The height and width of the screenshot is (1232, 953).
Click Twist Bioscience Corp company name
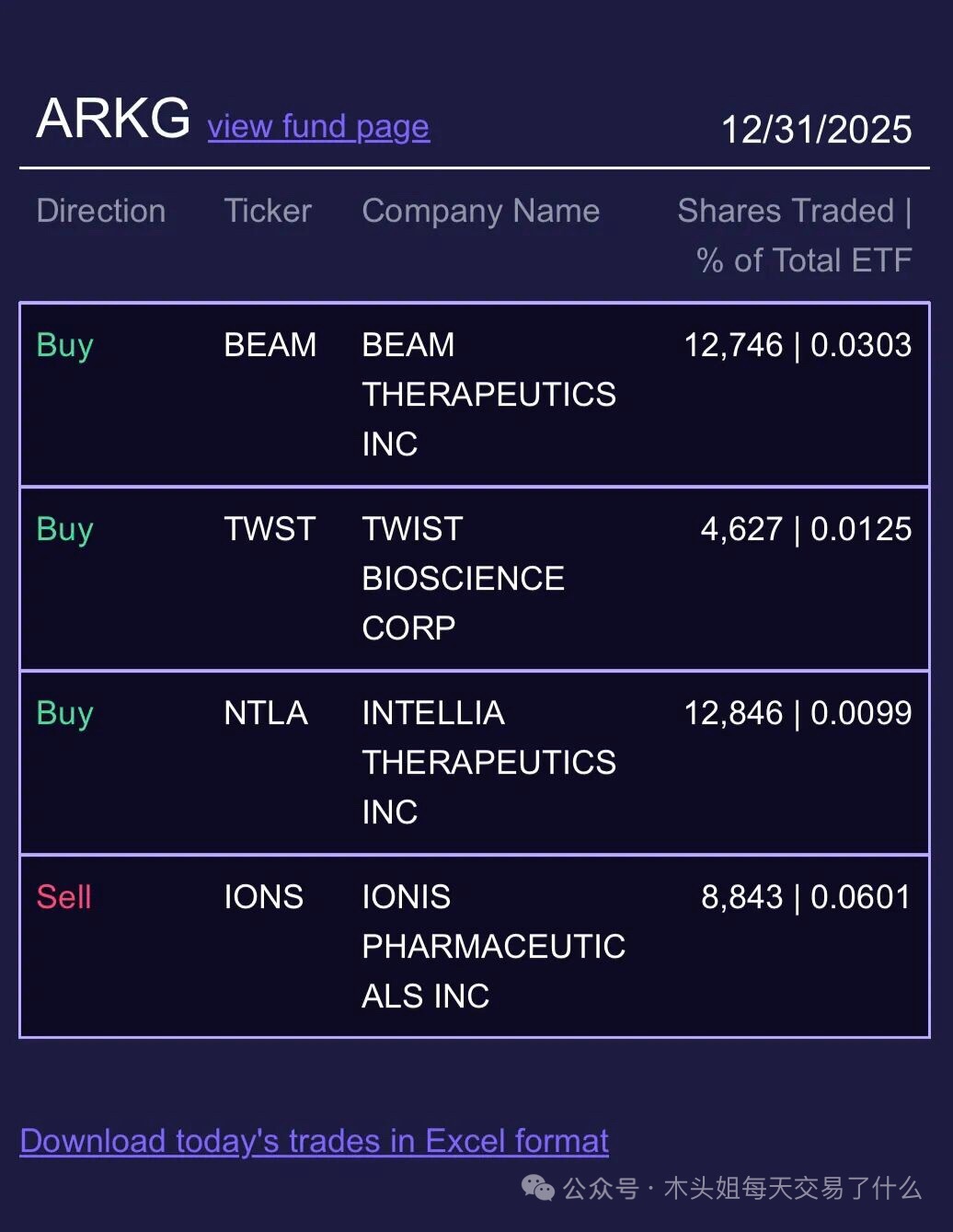(463, 579)
